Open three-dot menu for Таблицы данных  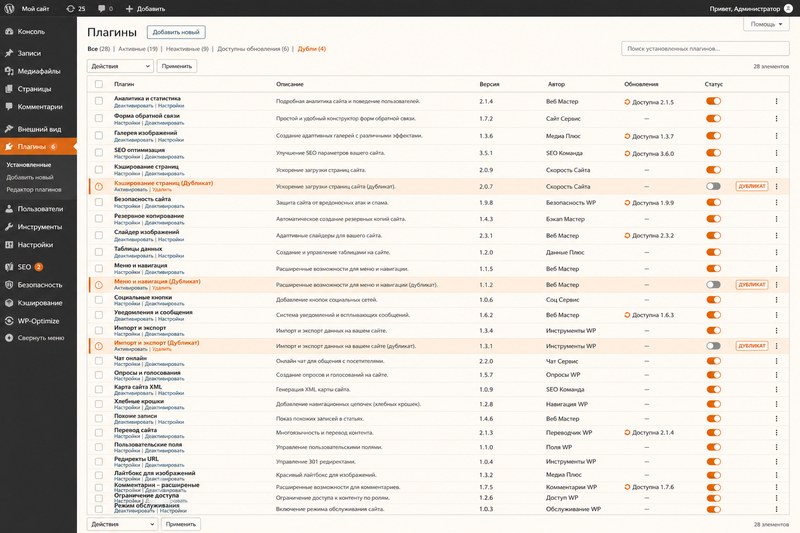pos(776,252)
